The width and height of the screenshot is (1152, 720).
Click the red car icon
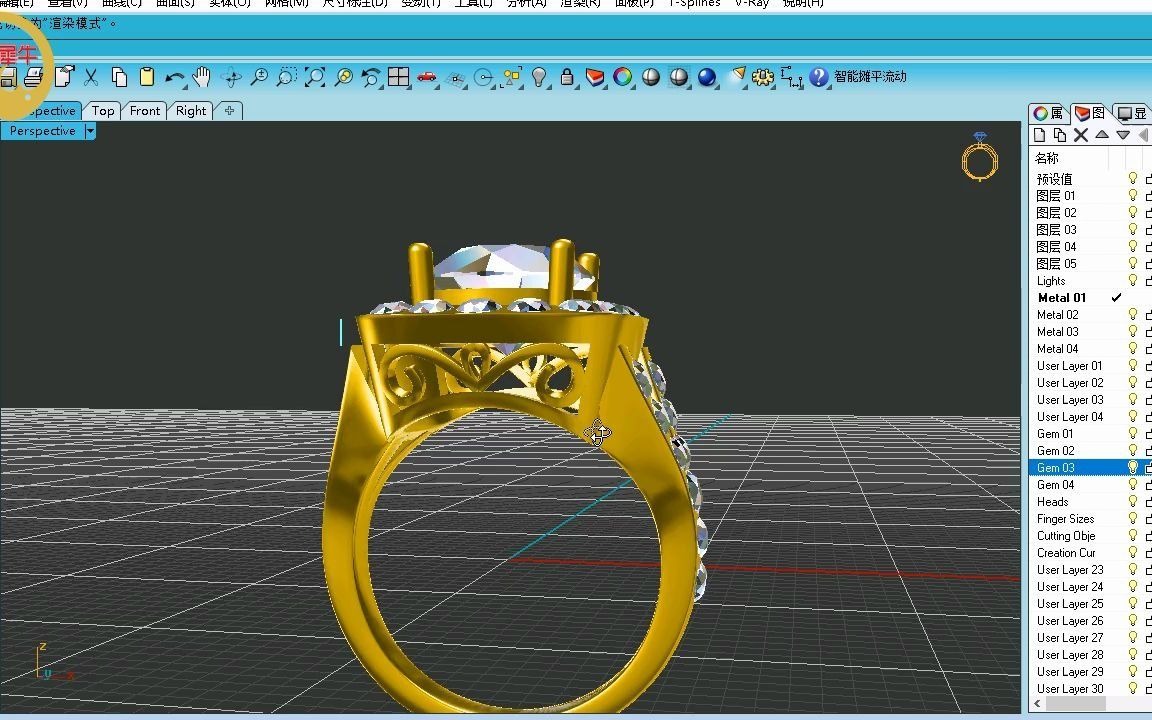coord(426,76)
